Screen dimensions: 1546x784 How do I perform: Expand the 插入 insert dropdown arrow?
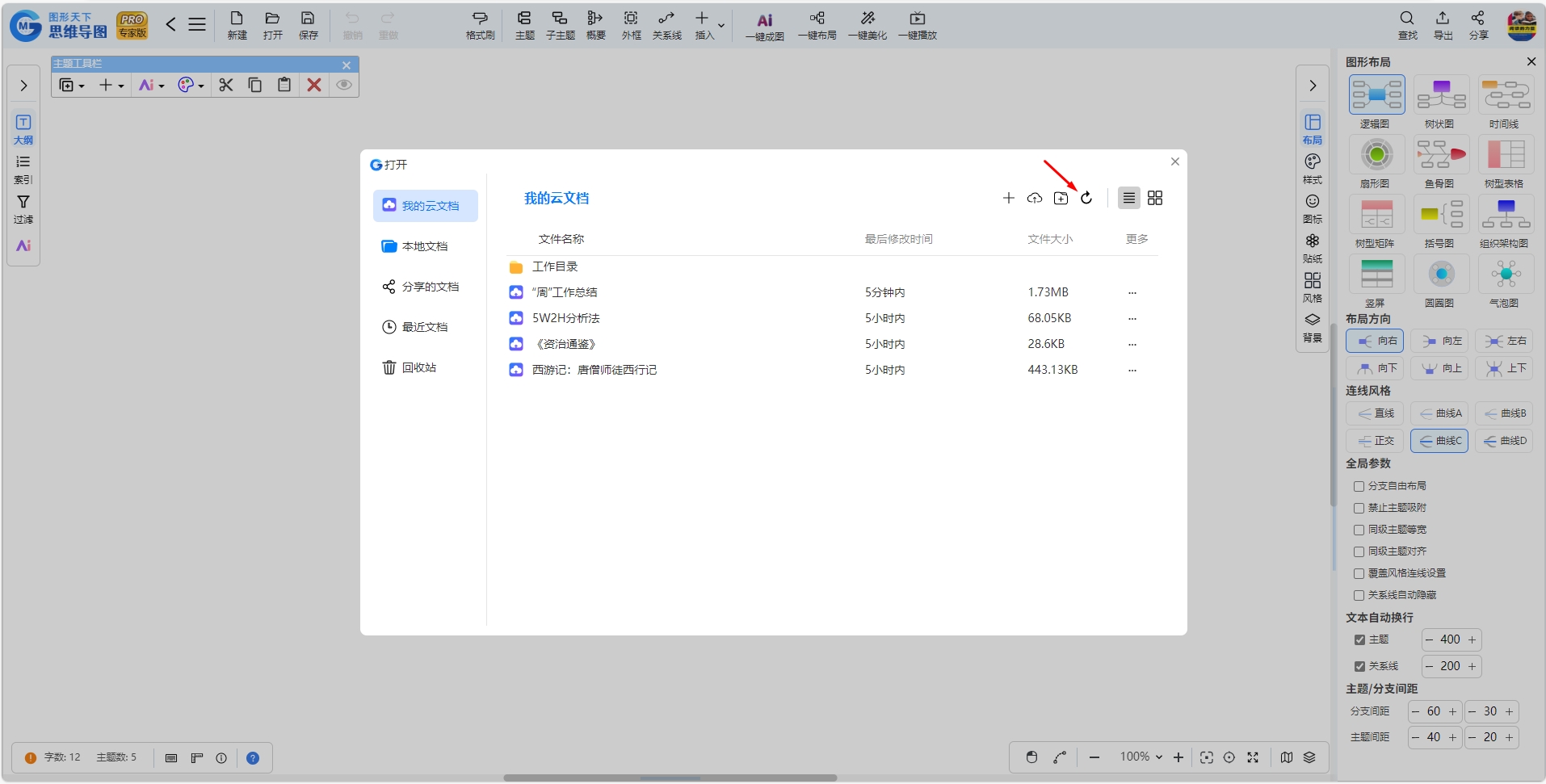pyautogui.click(x=721, y=26)
